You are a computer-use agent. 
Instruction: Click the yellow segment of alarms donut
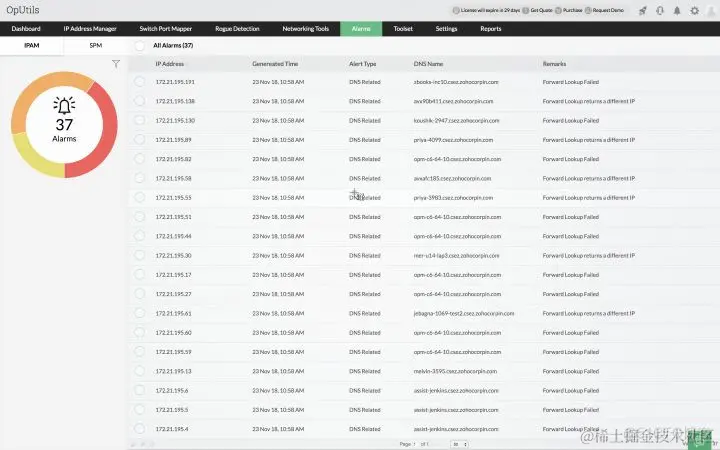coord(30,158)
